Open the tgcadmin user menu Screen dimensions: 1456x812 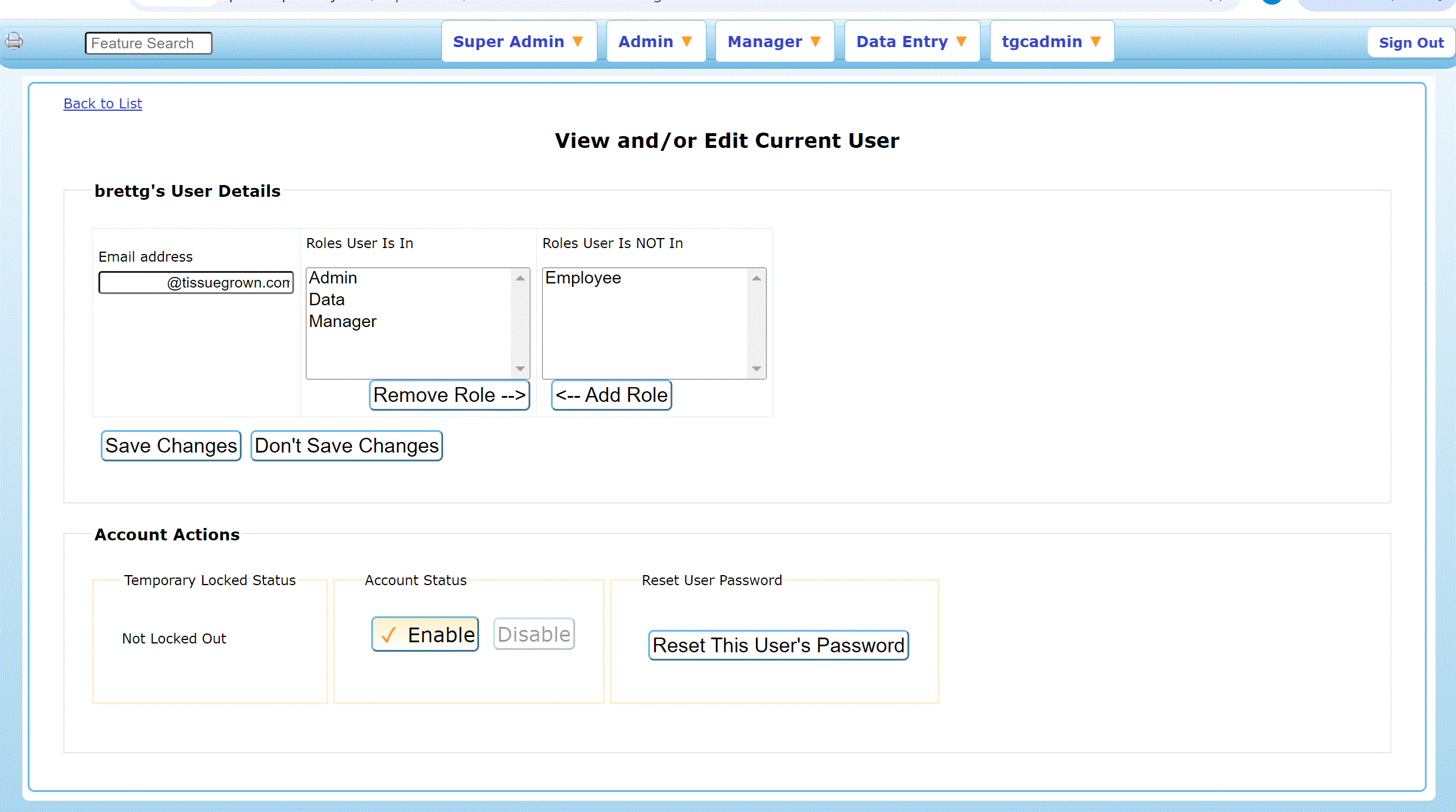(x=1051, y=42)
